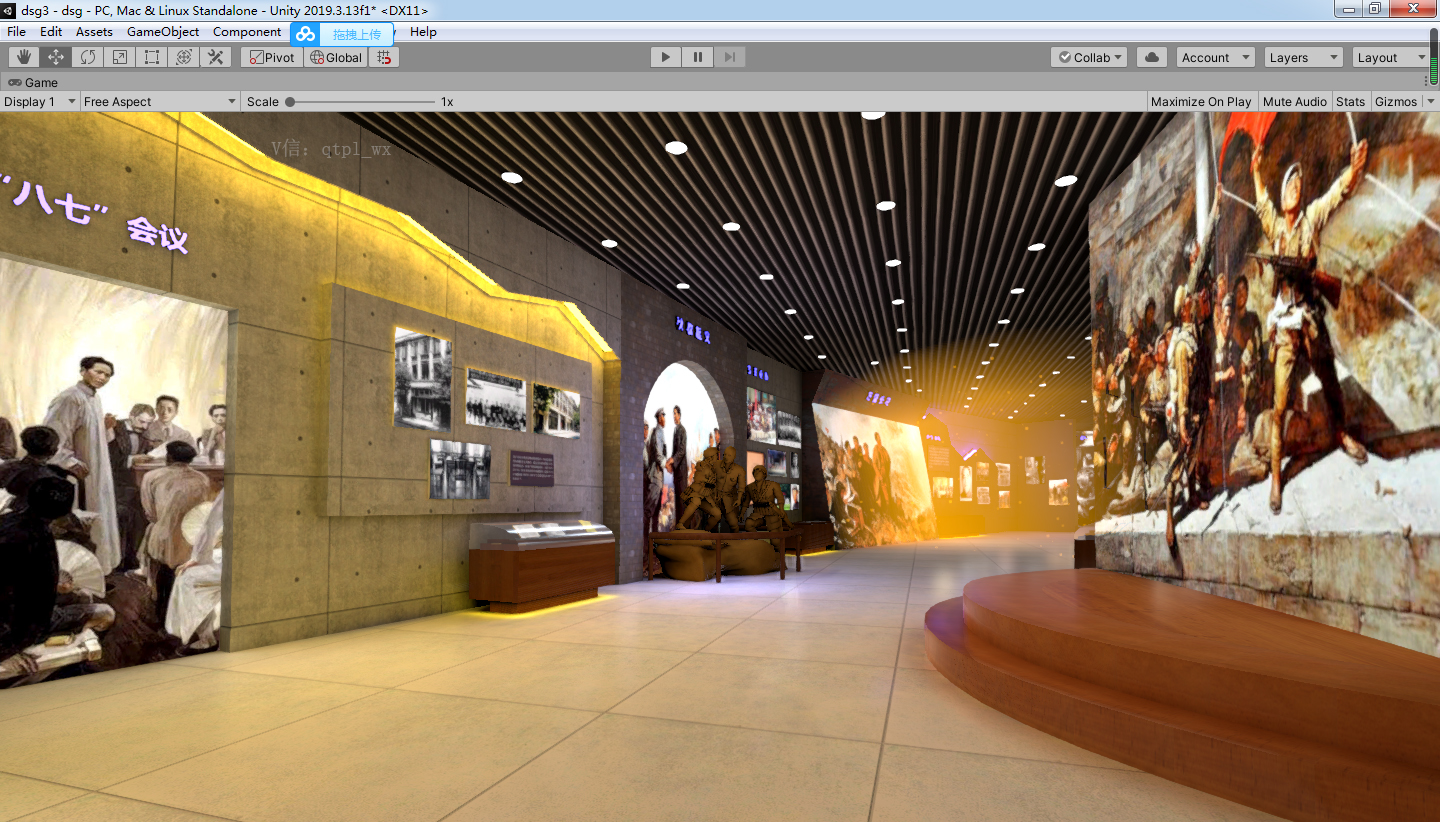Image resolution: width=1440 pixels, height=822 pixels.
Task: Select the Rotate tool
Action: [x=88, y=57]
